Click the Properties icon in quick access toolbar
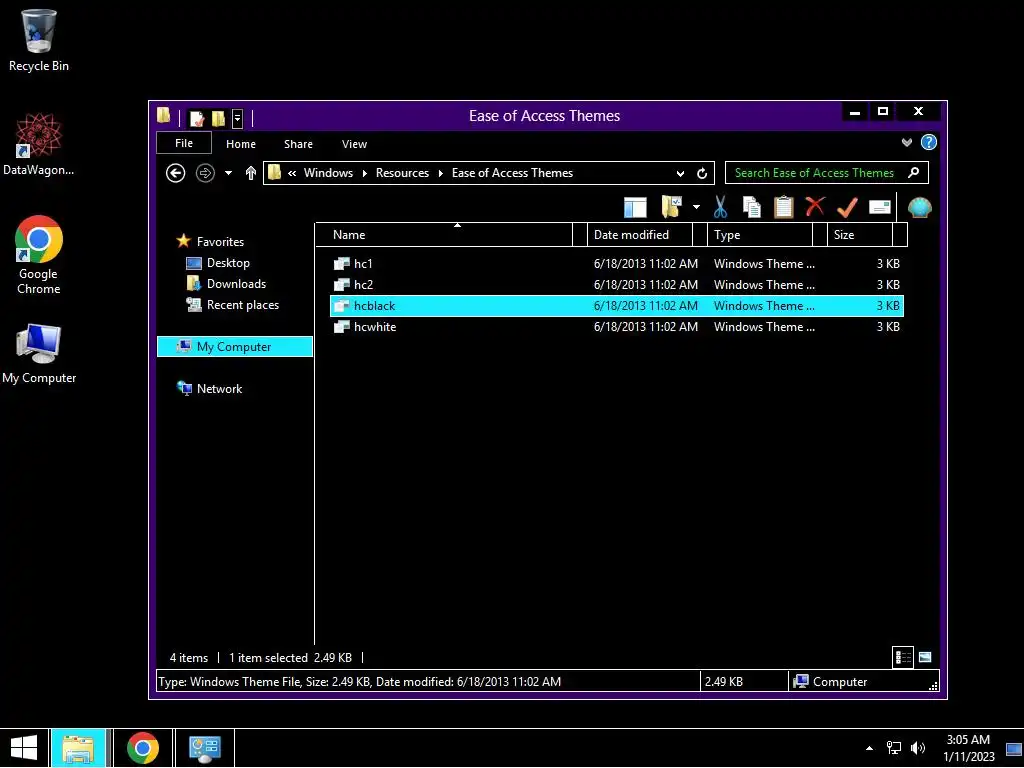Viewport: 1024px width, 768px height. tap(197, 118)
